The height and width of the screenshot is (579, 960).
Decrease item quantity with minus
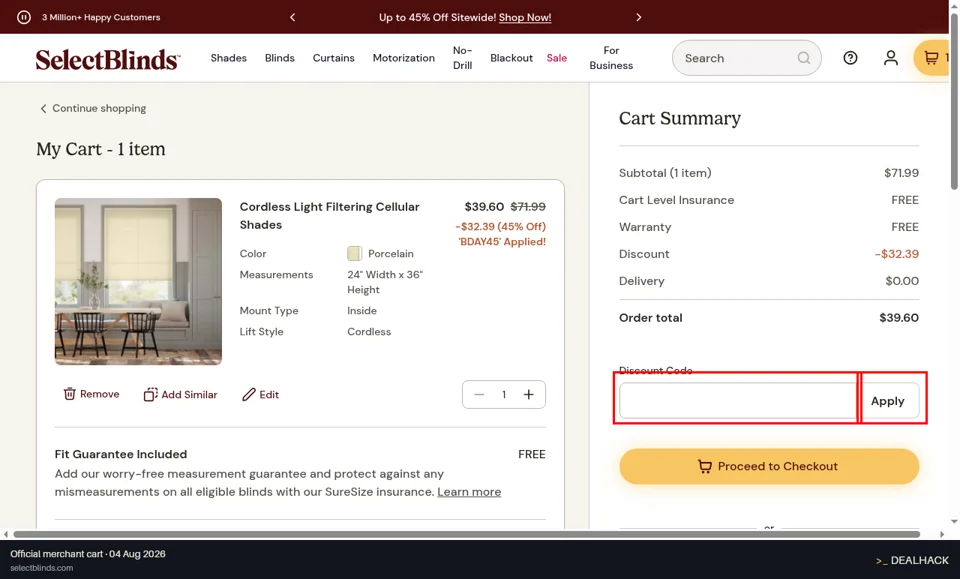coord(479,395)
